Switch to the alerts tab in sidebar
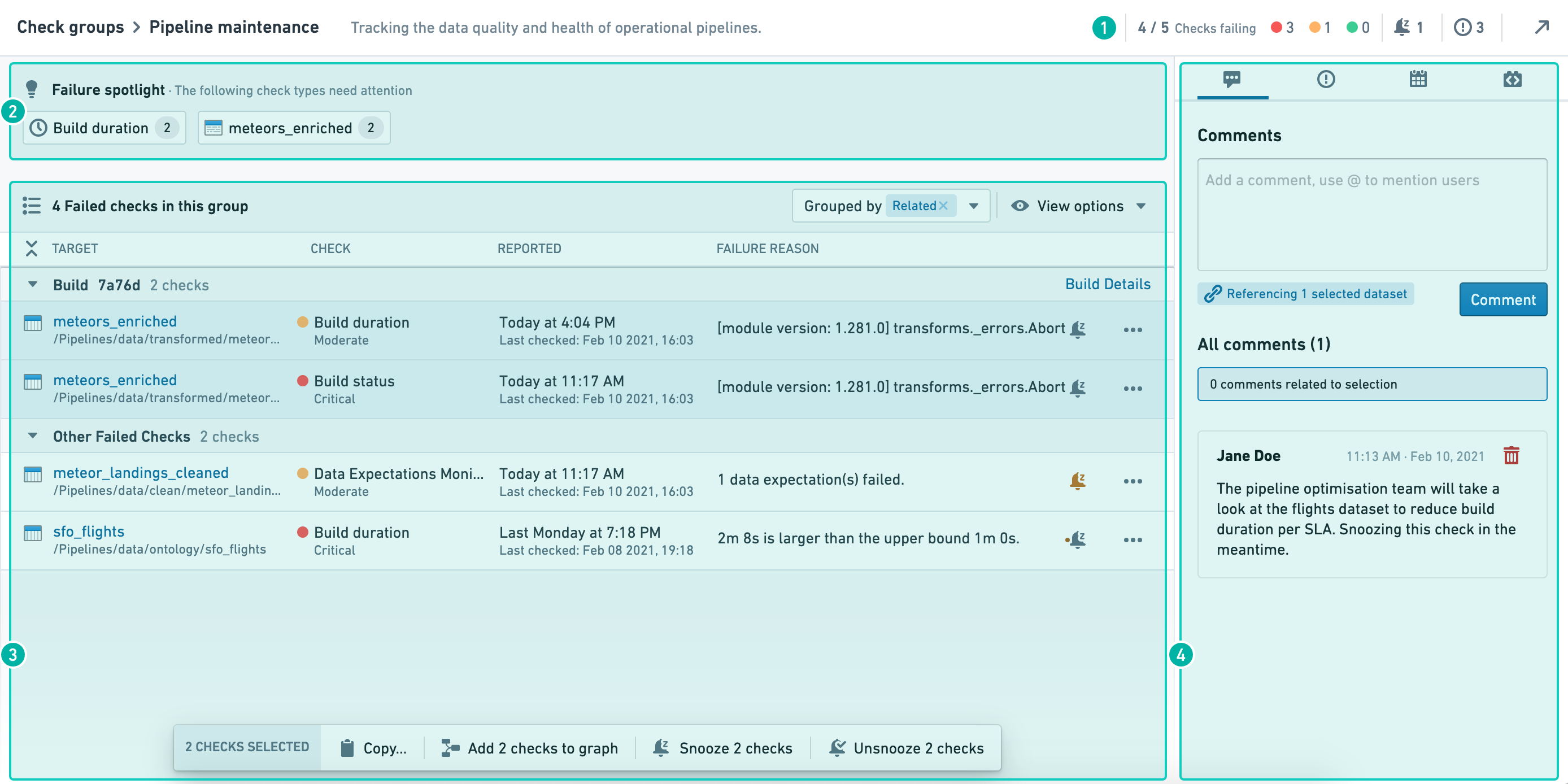The width and height of the screenshot is (1568, 784). pos(1325,79)
